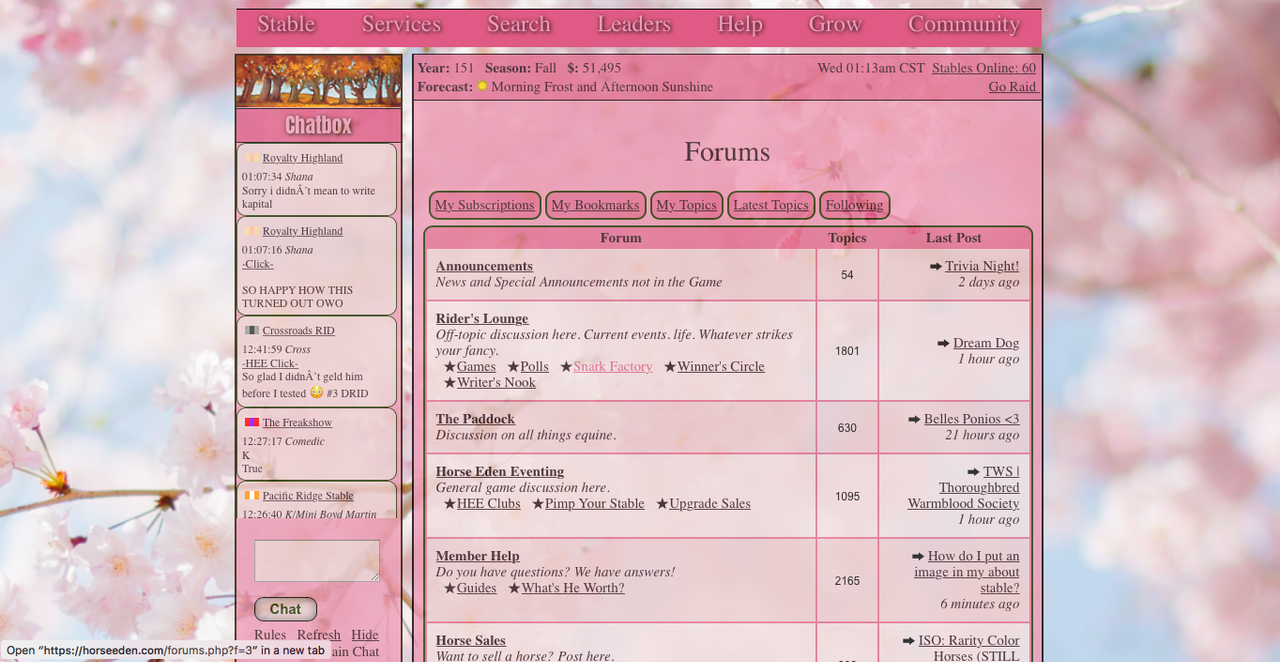Open the Polls subforum
Image resolution: width=1280 pixels, height=662 pixels.
pos(534,367)
